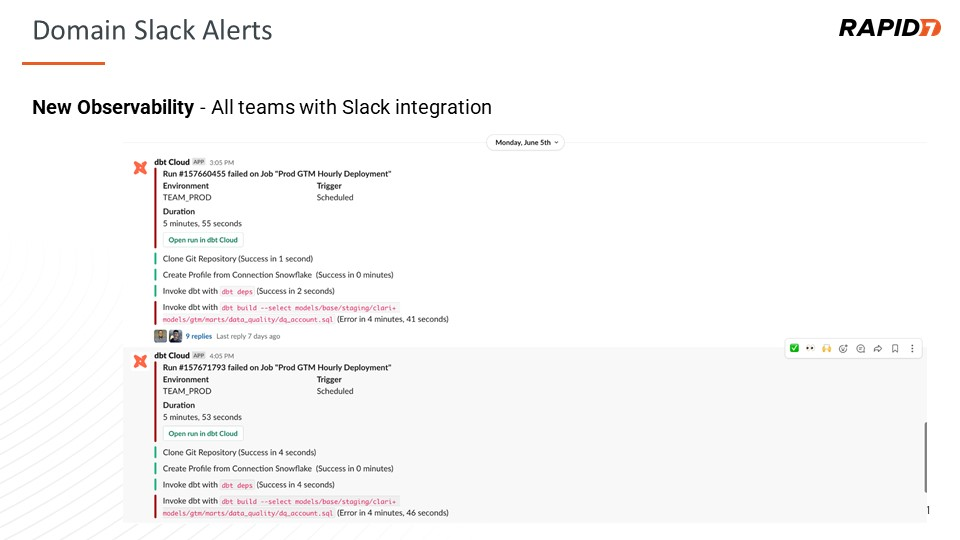Click the Rapid7 logo
Viewport: 960px width, 540px height.
889,28
